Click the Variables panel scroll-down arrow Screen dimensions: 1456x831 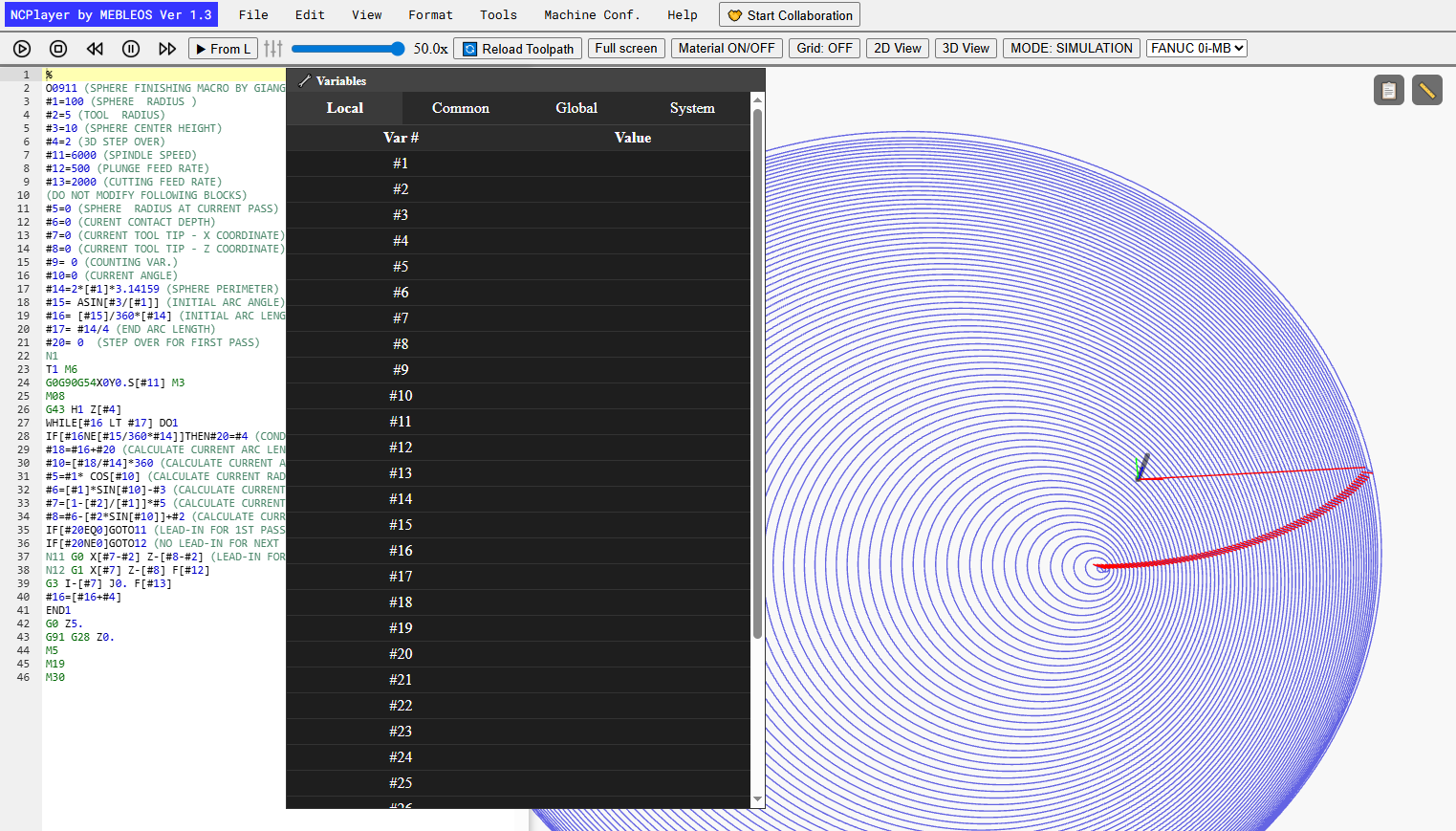tap(758, 799)
